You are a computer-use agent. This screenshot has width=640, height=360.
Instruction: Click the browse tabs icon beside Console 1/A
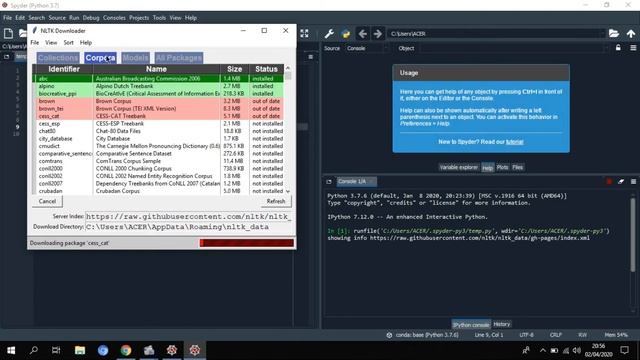329,182
